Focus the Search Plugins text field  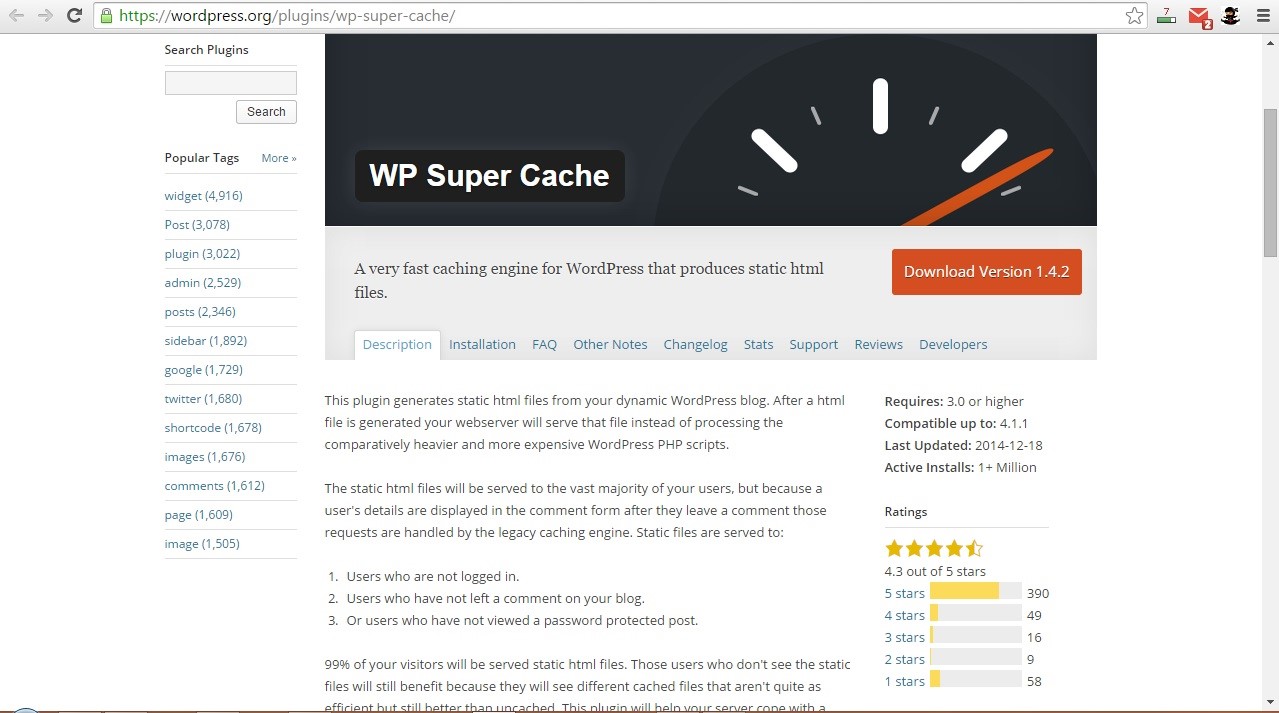coord(231,83)
